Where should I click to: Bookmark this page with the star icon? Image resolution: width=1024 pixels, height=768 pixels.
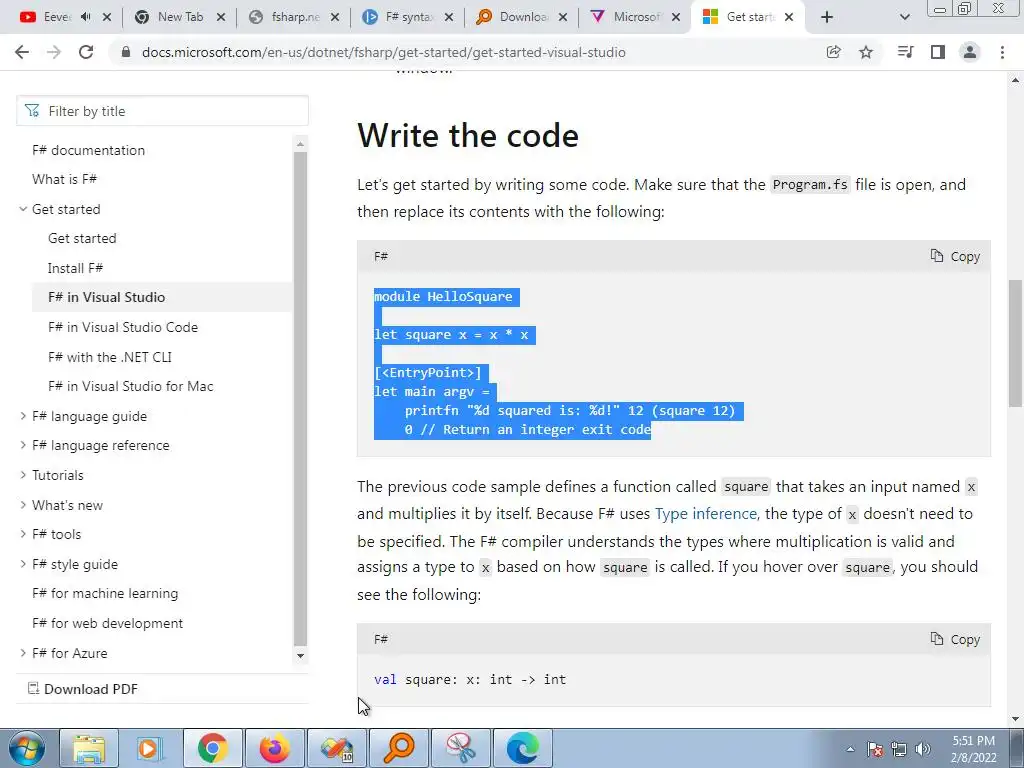[866, 52]
